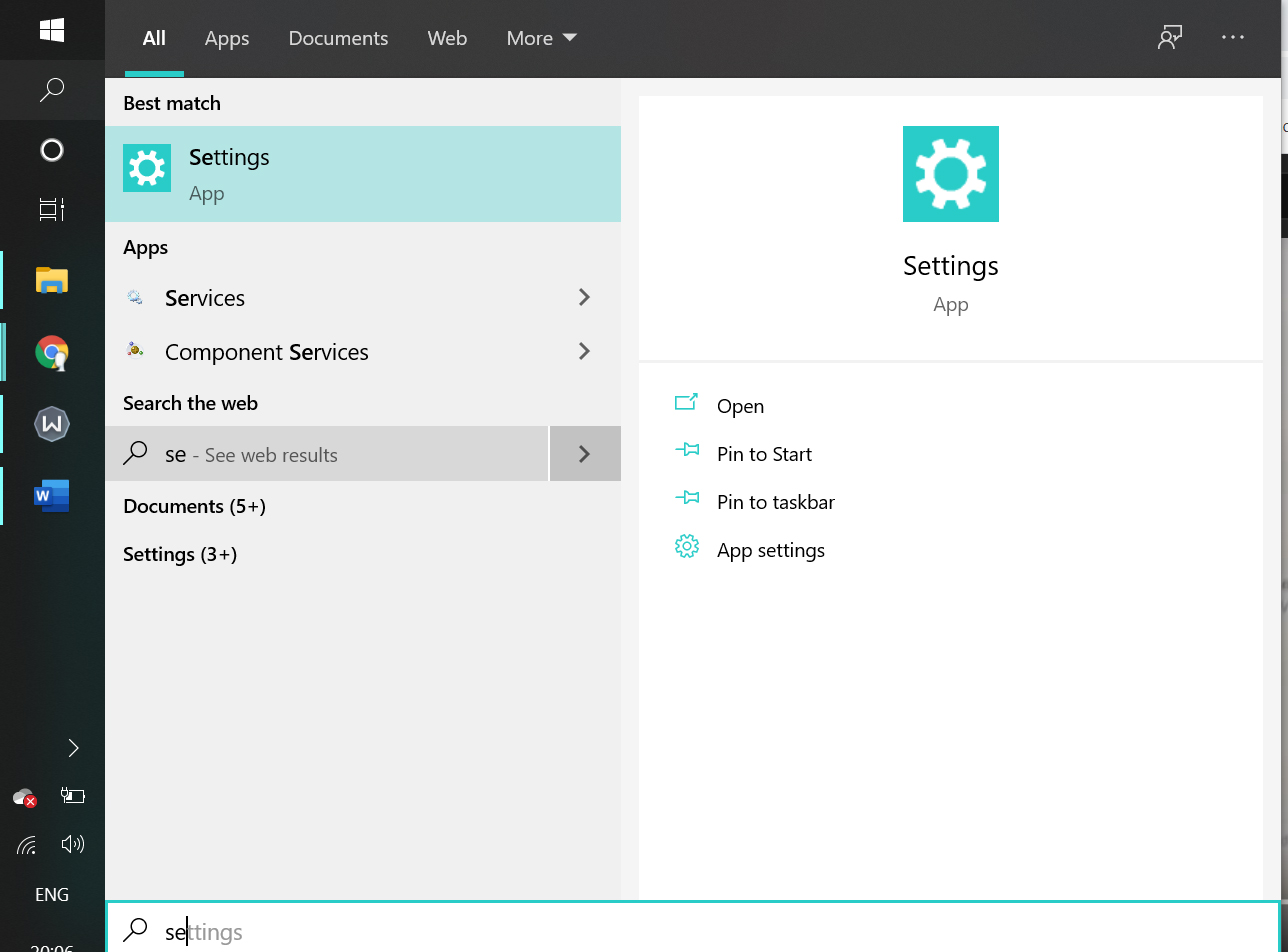Open Cortana circle icon in taskbar
Viewport: 1288px width, 952px height.
click(52, 150)
